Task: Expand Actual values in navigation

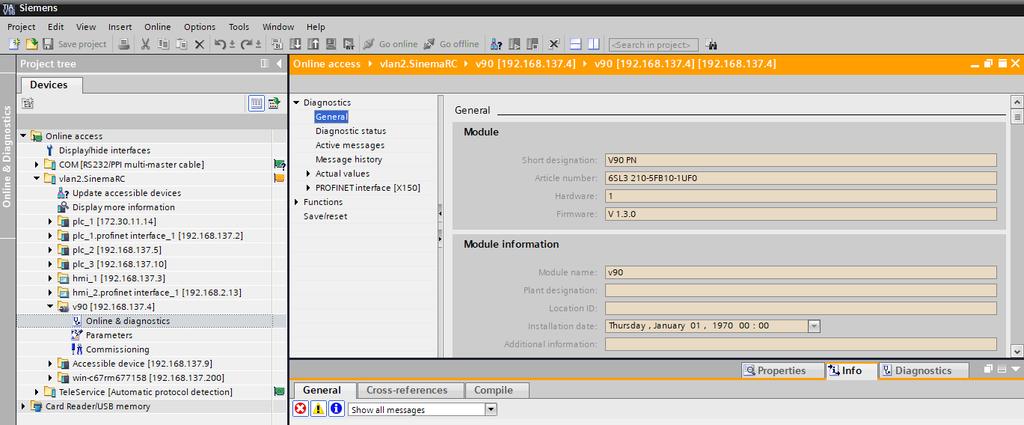Action: 308,174
